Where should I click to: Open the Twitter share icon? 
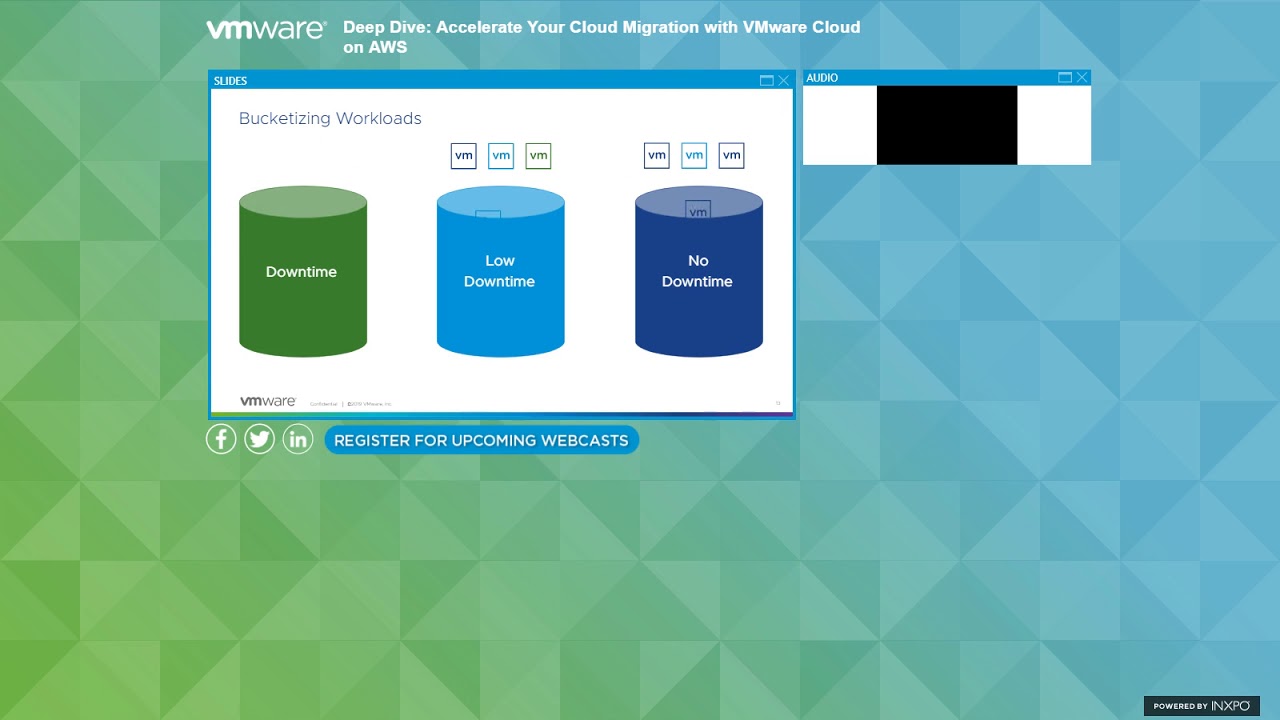point(260,439)
